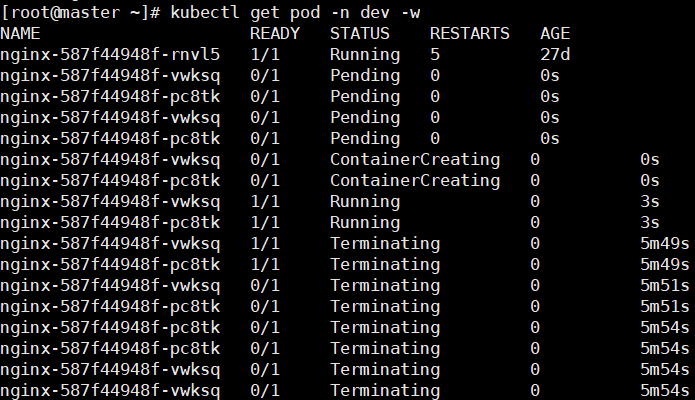Screen dimensions: 695x400
Task: Click the AGE column header
Action: tap(554, 33)
